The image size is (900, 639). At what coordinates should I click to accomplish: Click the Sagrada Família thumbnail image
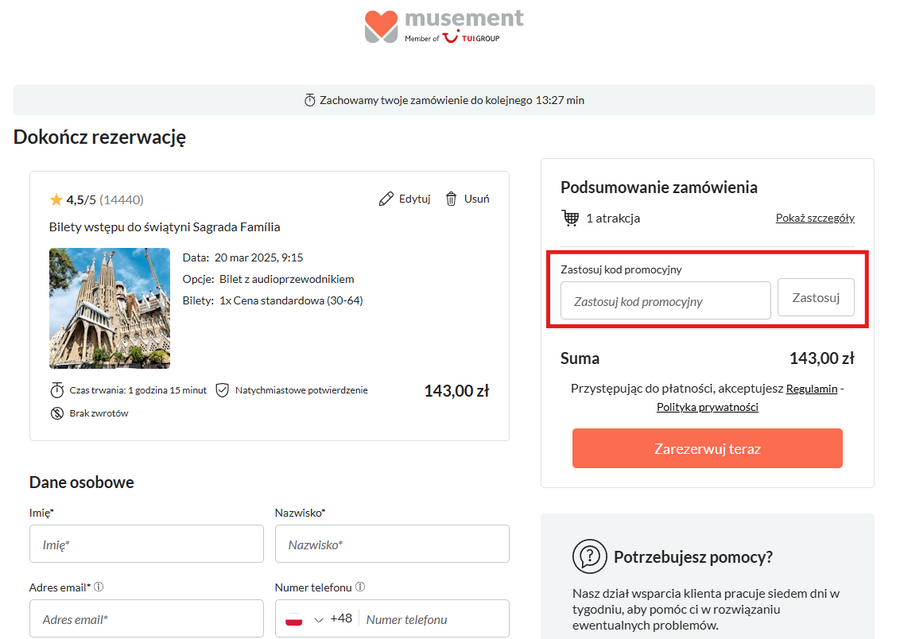point(109,308)
